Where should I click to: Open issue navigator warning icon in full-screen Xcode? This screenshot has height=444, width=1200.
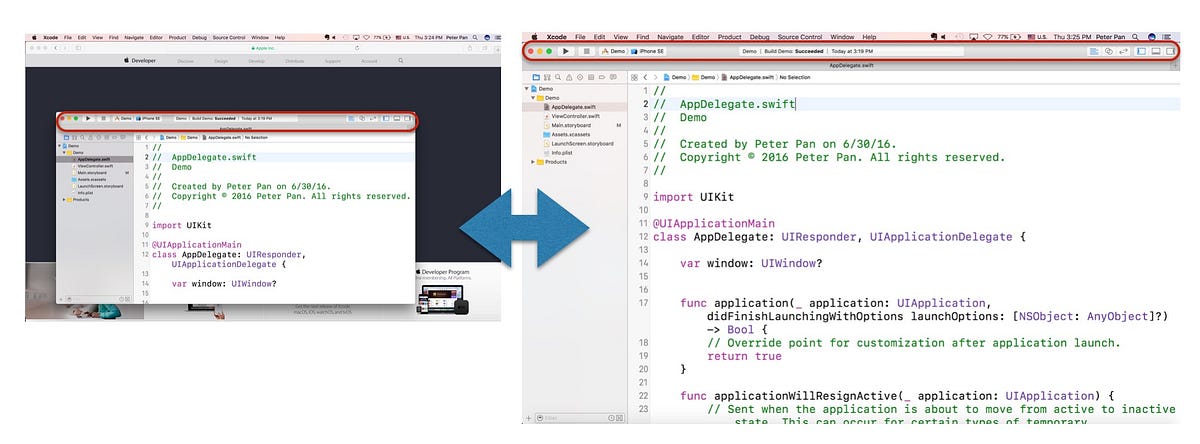point(569,77)
